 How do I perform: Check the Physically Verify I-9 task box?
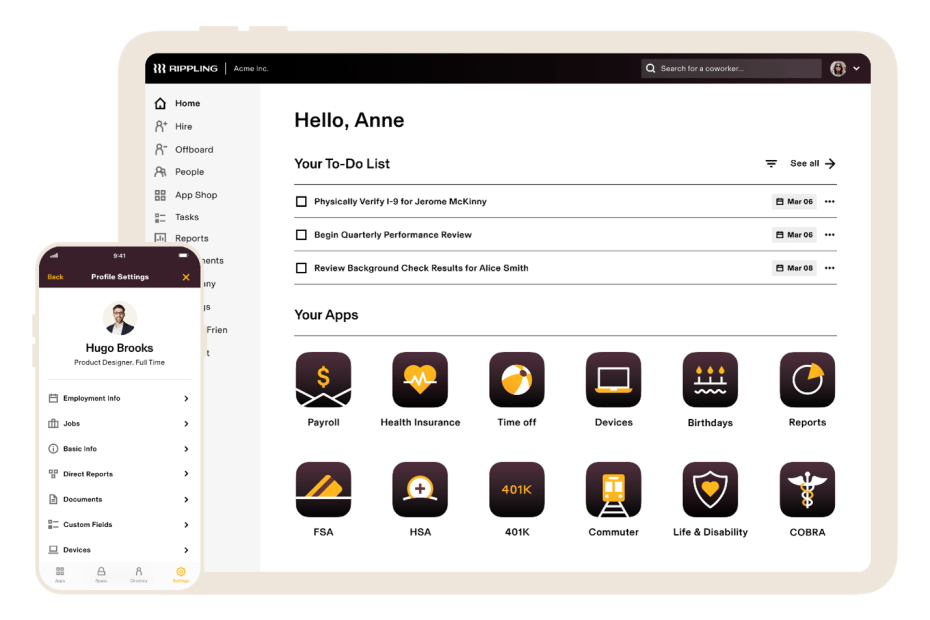coord(301,202)
